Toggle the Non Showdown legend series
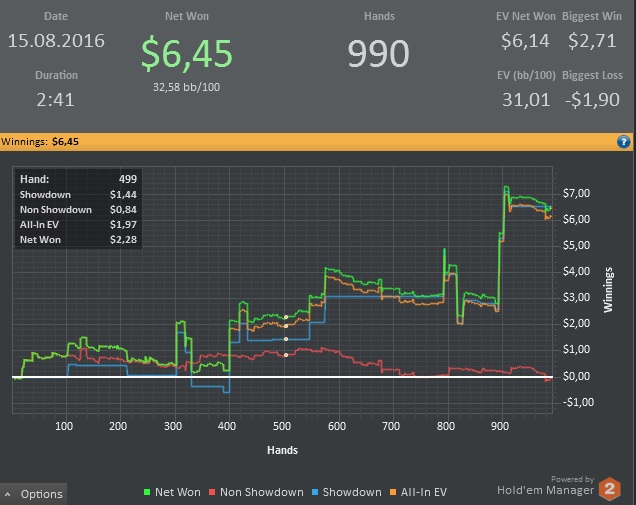This screenshot has width=636, height=505. pyautogui.click(x=256, y=492)
